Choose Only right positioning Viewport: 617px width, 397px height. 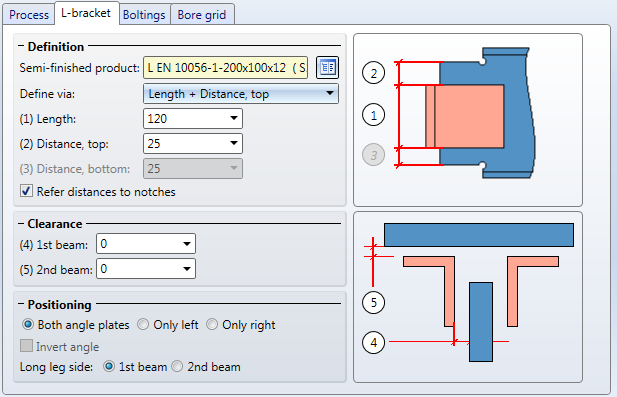point(212,325)
